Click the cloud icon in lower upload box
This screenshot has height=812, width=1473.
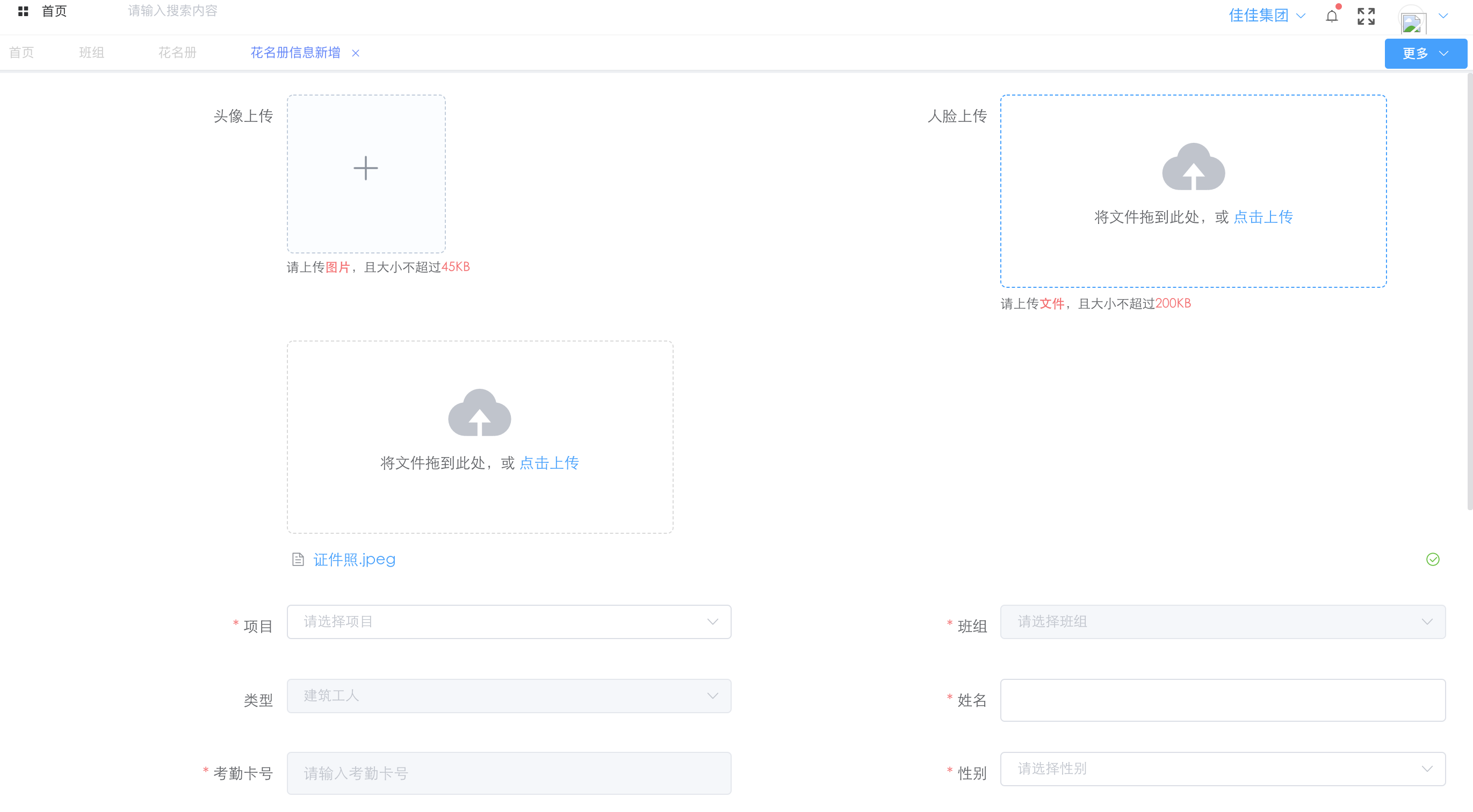click(x=479, y=412)
